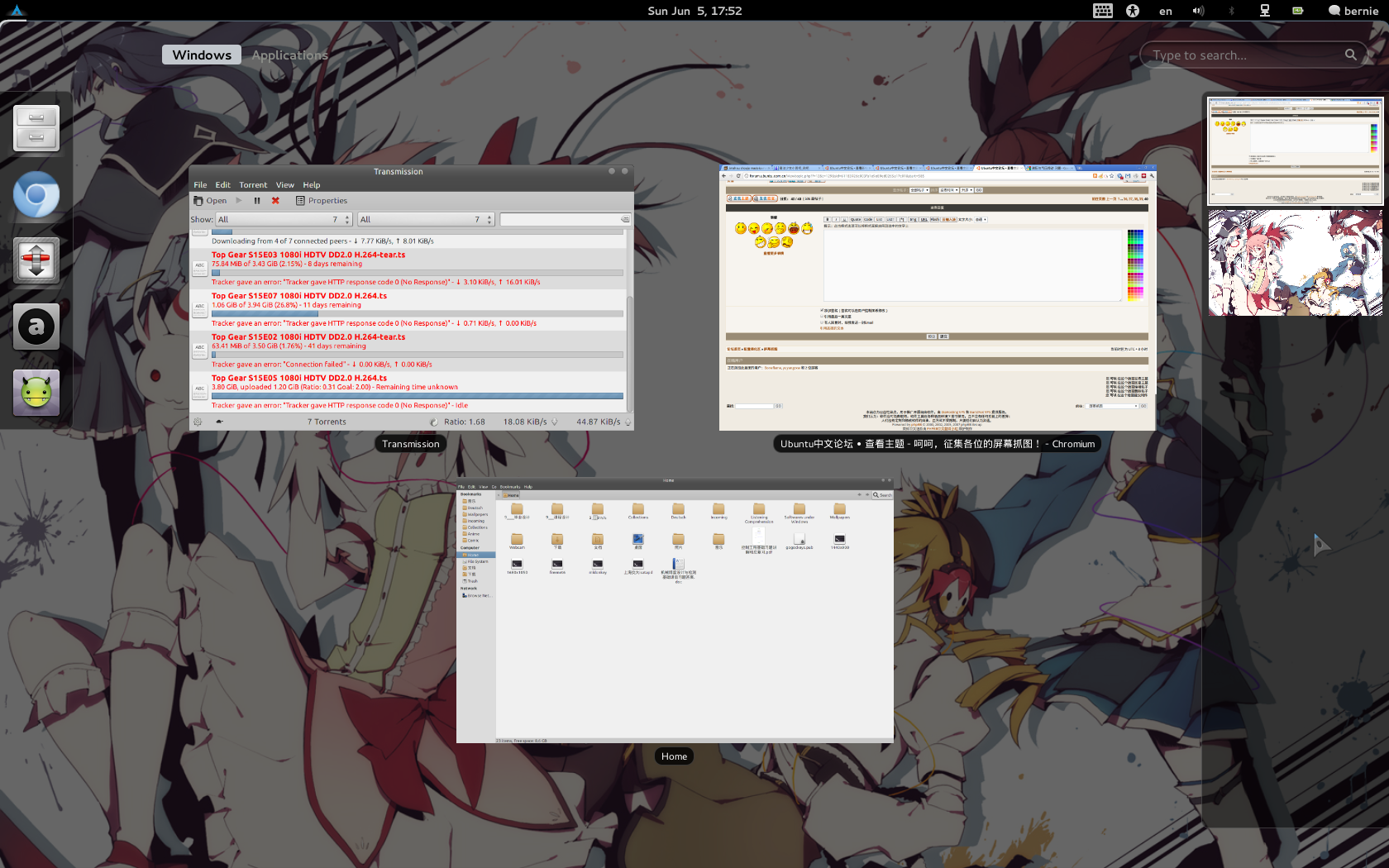The image size is (1389, 868).
Task: Click the ratio mode icon beside Ratio: 1.68
Action: (x=434, y=422)
